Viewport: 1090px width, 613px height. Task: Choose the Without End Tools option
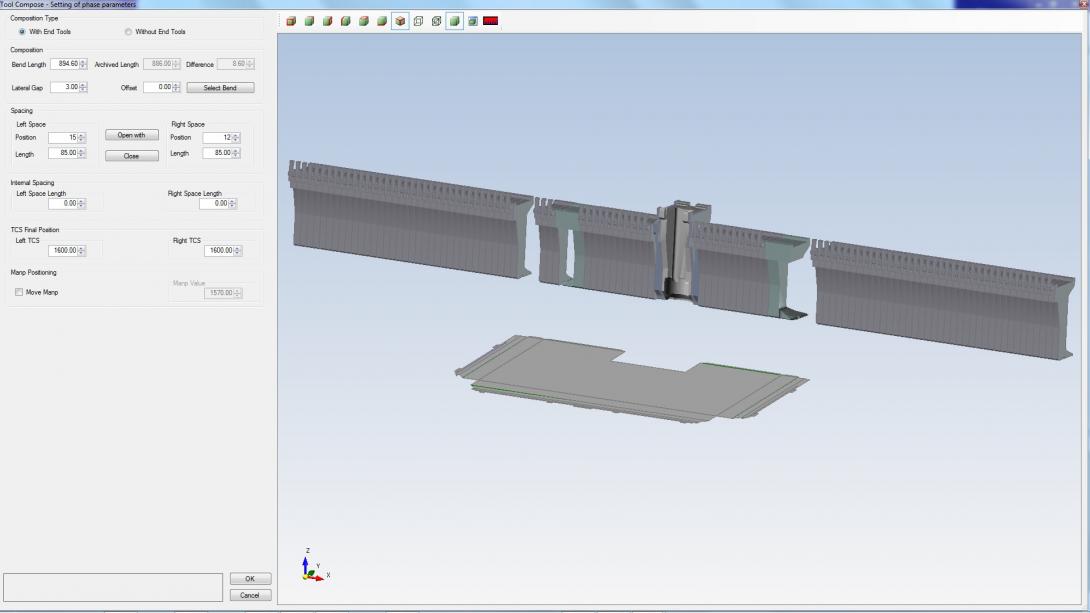click(x=128, y=32)
